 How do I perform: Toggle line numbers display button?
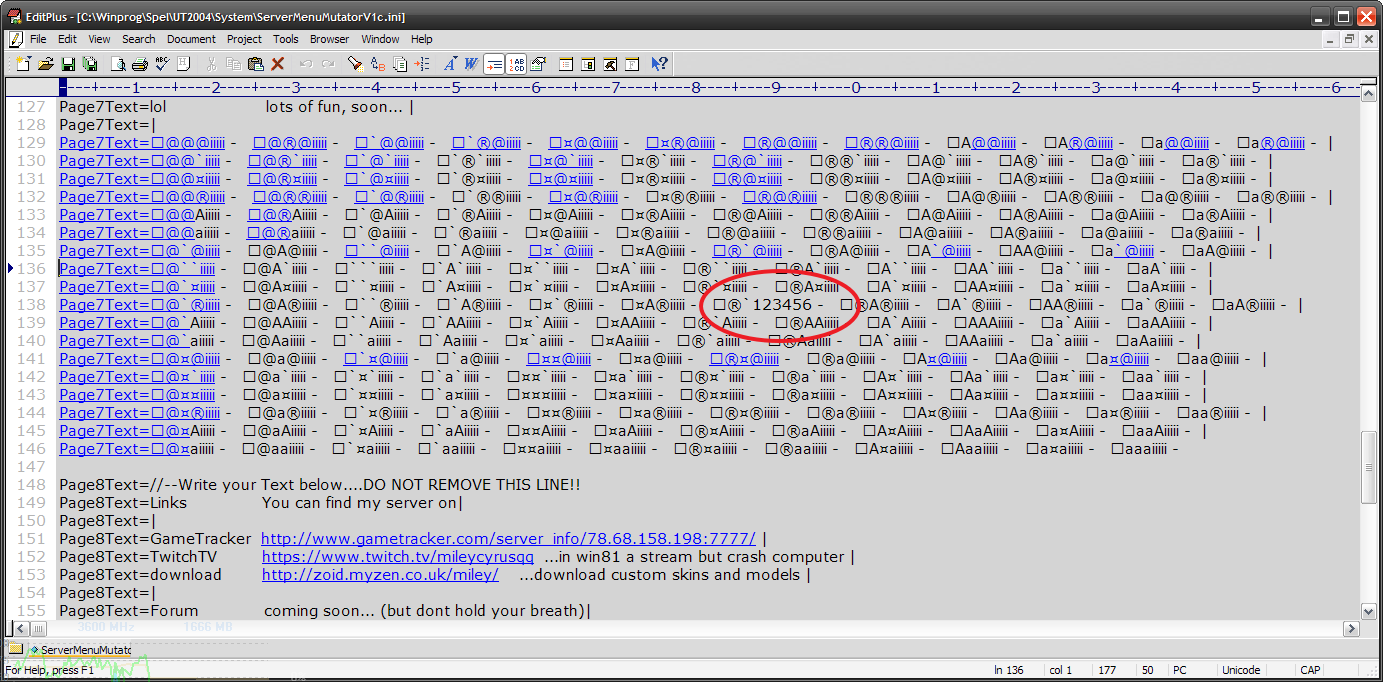click(x=516, y=64)
